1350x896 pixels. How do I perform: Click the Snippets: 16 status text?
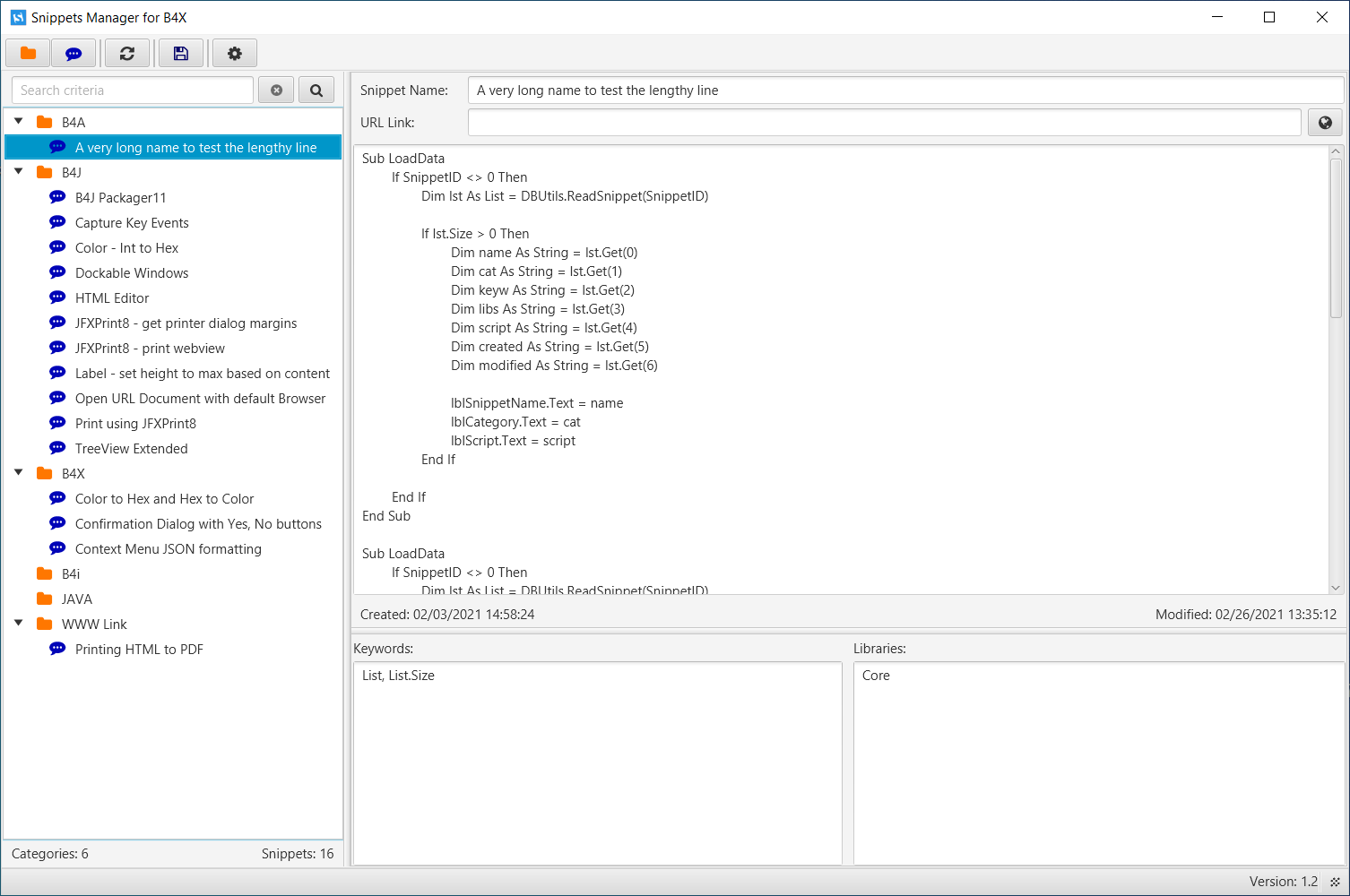(x=298, y=854)
